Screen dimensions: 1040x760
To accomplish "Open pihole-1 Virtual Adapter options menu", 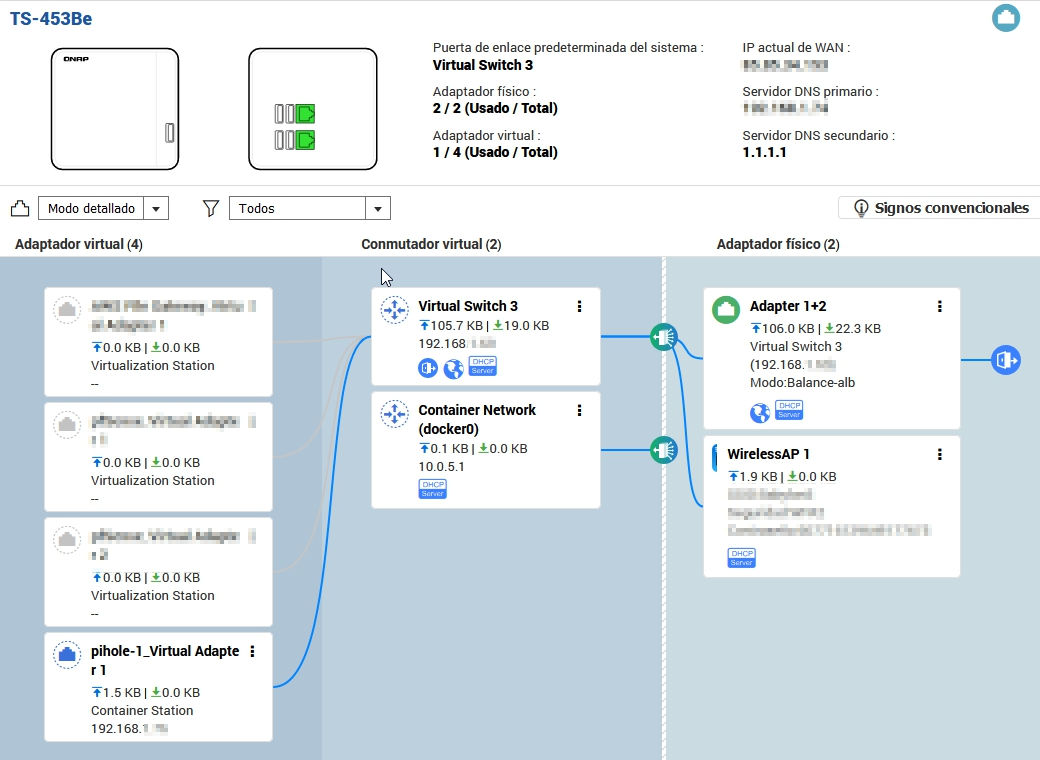I will coord(252,652).
